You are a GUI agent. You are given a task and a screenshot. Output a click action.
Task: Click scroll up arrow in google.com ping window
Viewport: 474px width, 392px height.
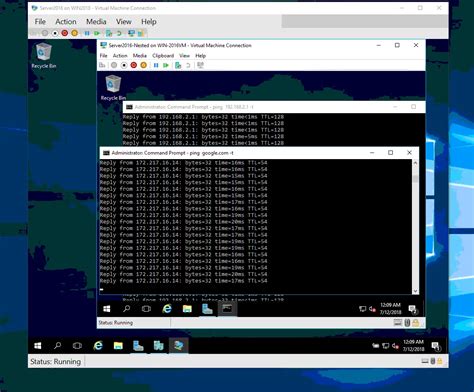tap(415, 163)
